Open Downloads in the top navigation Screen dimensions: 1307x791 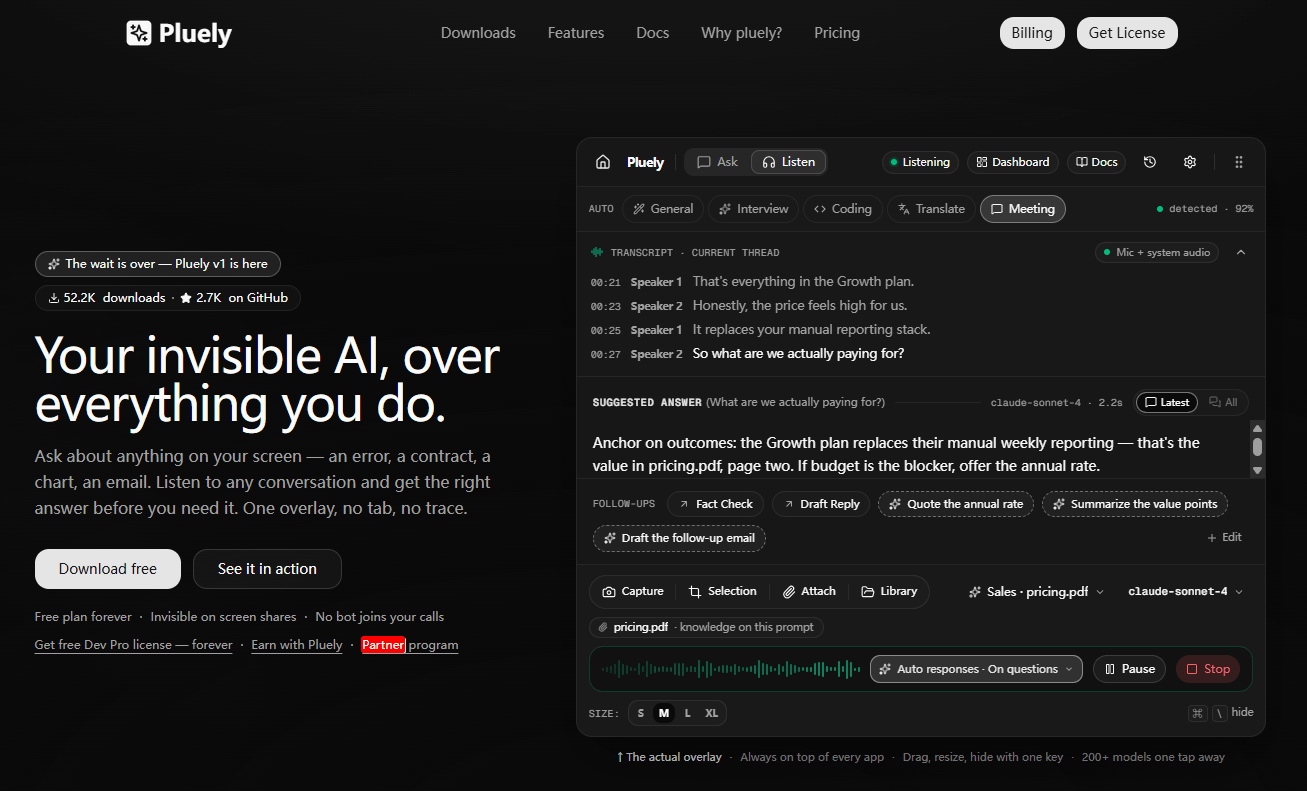click(x=478, y=33)
